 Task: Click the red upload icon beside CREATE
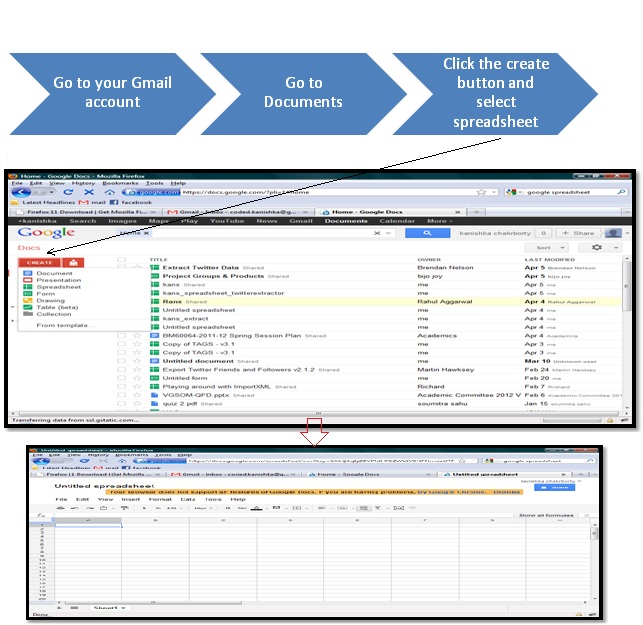pyautogui.click(x=73, y=262)
